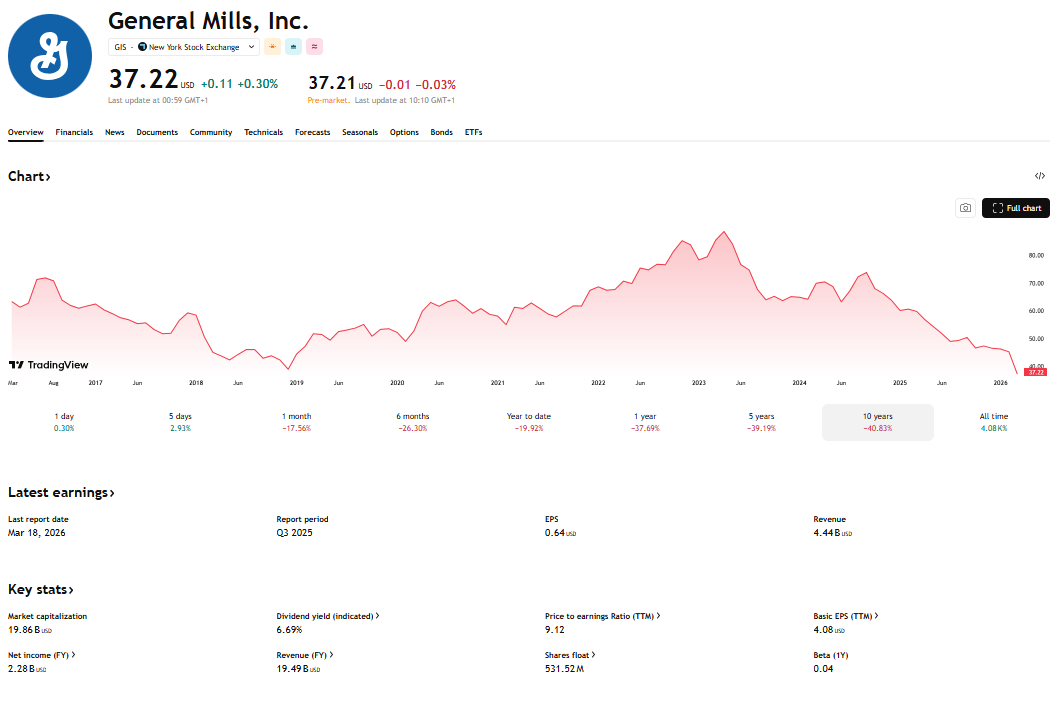Click the 37.22 current price label on chart axis
Viewport: 1060px width, 711px height.
pyautogui.click(x=1036, y=372)
